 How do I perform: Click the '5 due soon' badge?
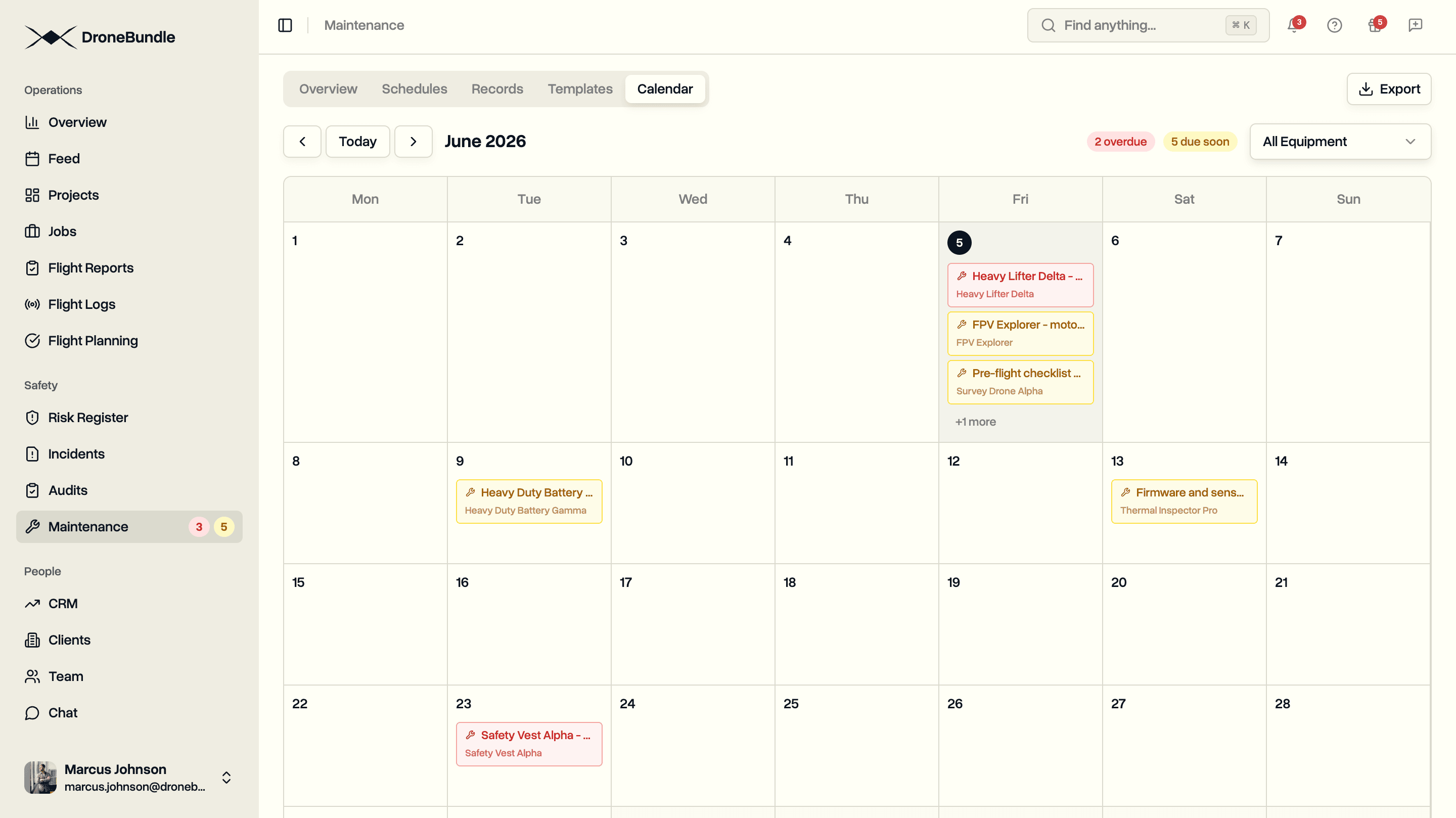[1200, 142]
